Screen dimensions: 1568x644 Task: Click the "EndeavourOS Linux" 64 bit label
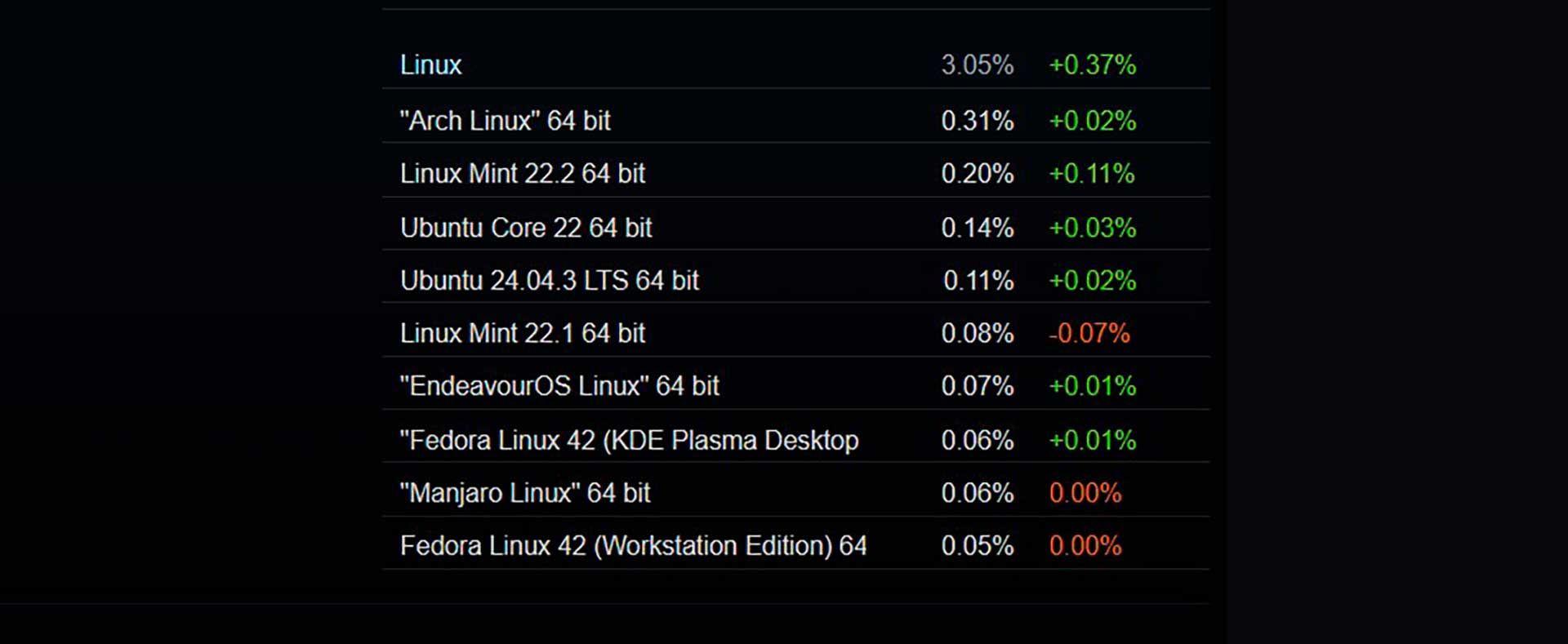point(559,386)
